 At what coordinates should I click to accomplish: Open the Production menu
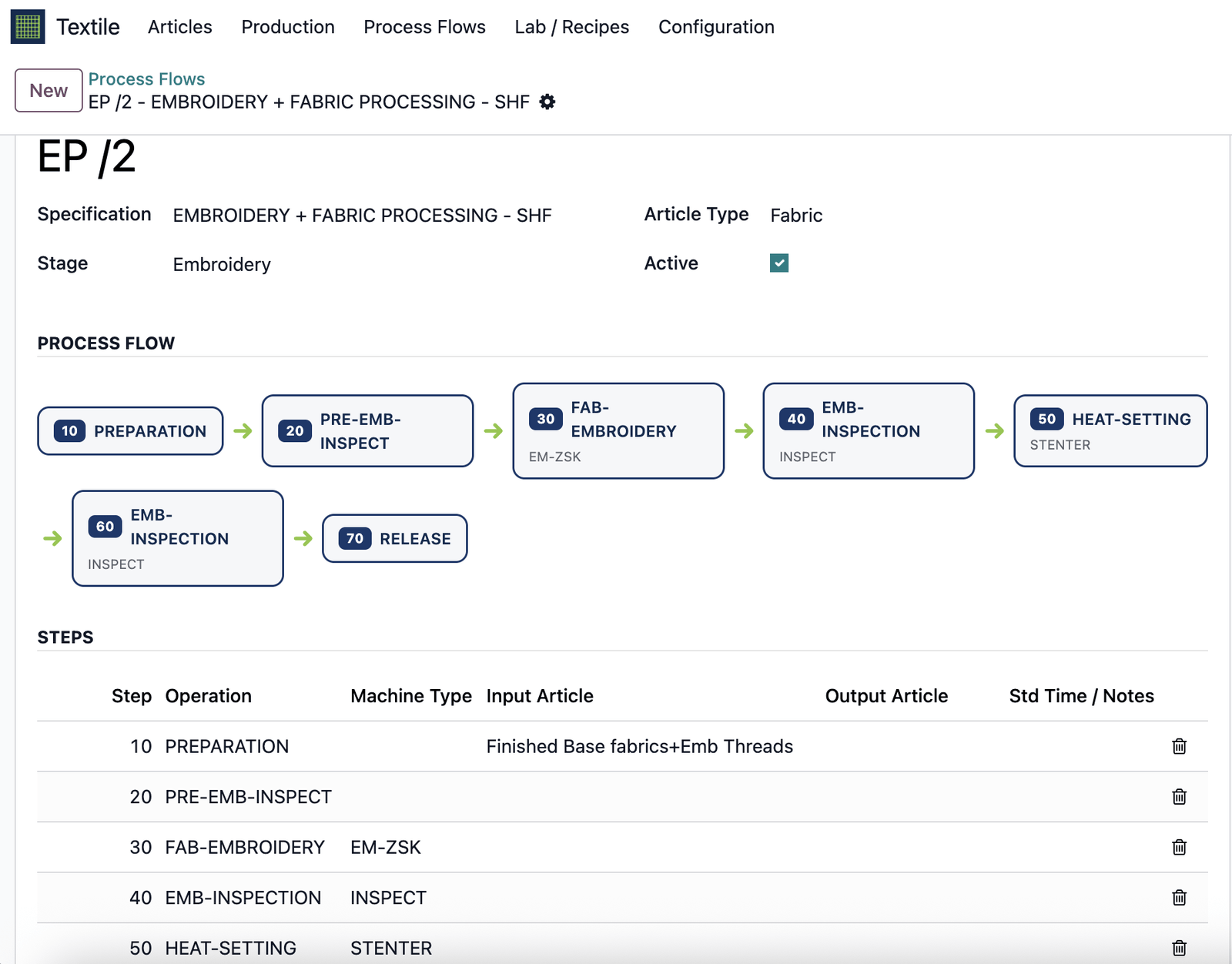288,27
